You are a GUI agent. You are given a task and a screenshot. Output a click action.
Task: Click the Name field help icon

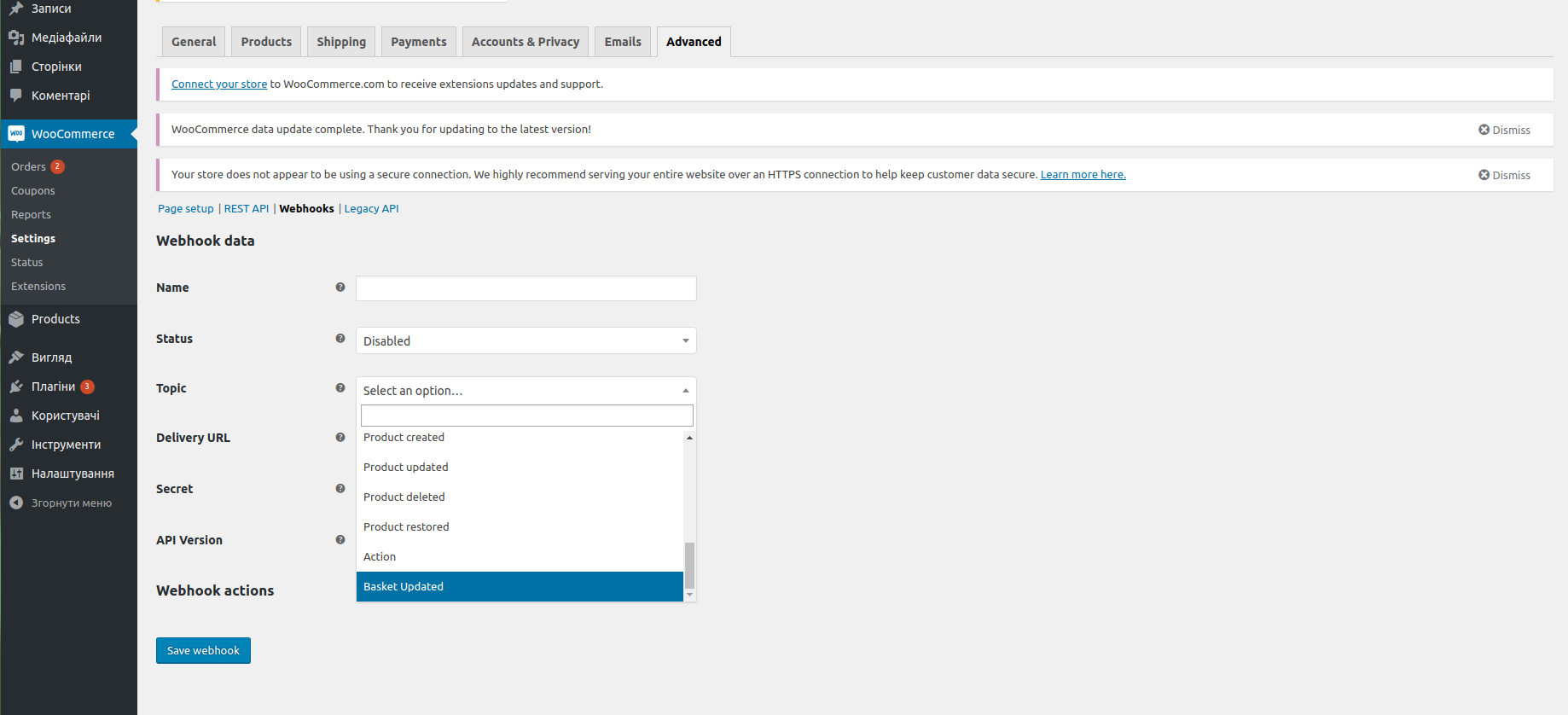click(340, 288)
